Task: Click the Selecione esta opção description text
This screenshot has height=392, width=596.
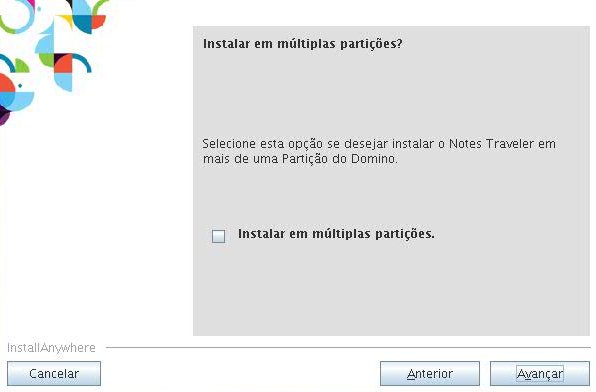Action: tap(379, 151)
